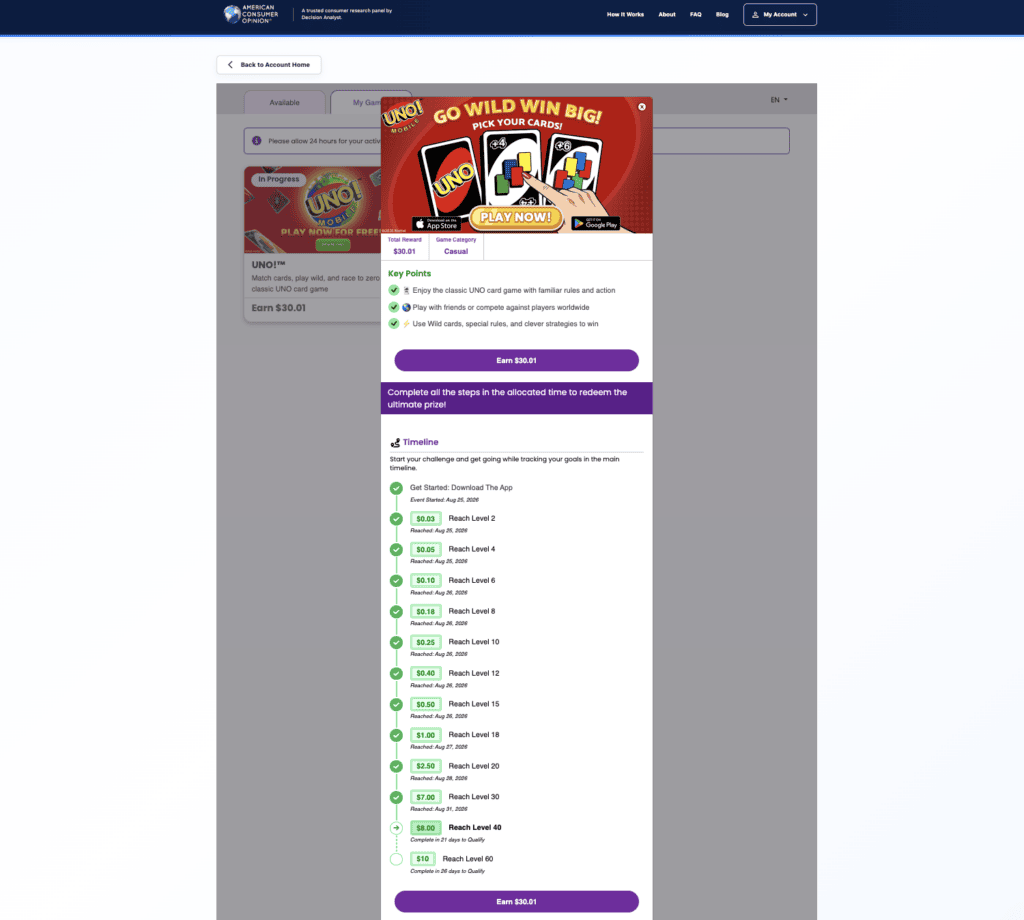Click the checkmark beside Reach Level 8

tap(396, 612)
